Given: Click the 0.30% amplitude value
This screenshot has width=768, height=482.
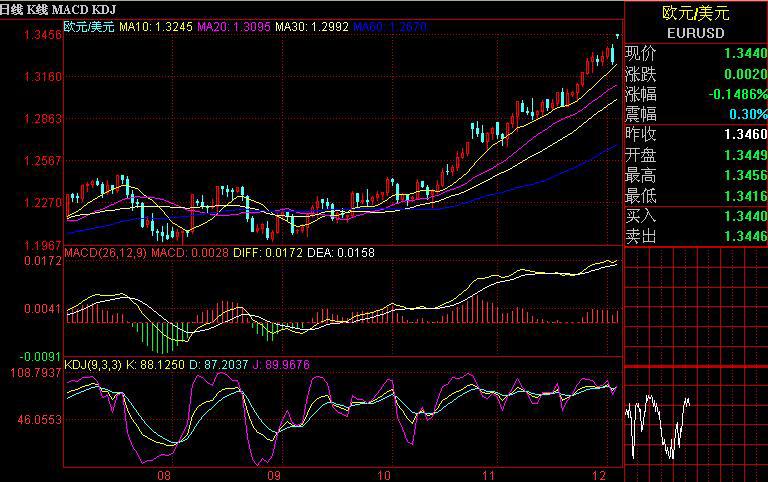Looking at the screenshot, I should tap(748, 114).
